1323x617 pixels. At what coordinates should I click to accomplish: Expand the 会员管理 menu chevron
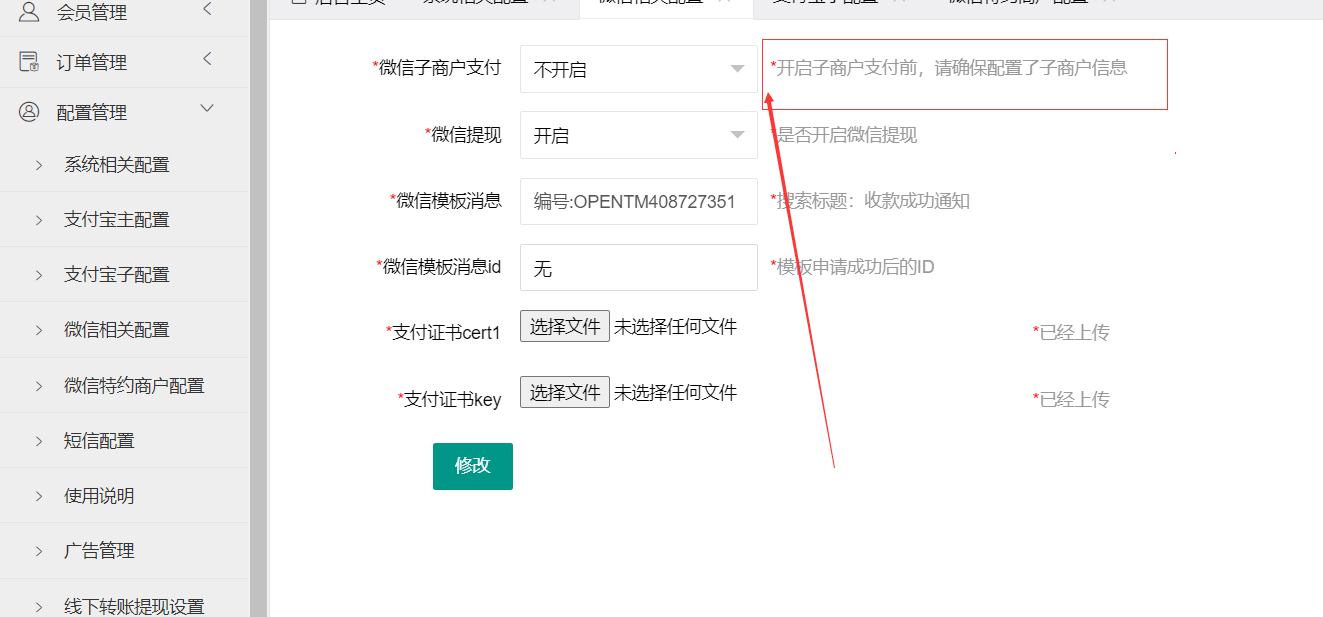click(207, 10)
